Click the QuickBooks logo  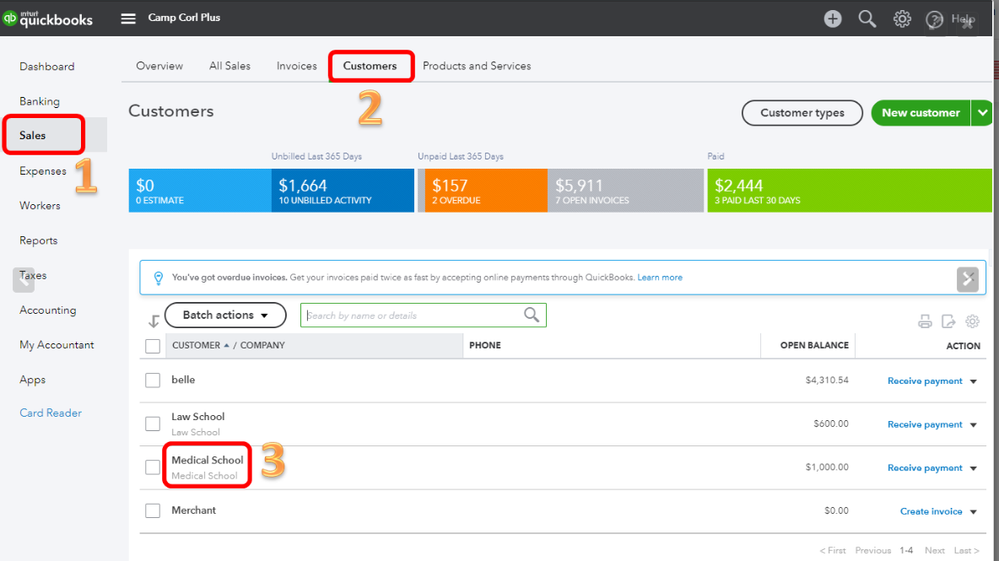(x=48, y=18)
